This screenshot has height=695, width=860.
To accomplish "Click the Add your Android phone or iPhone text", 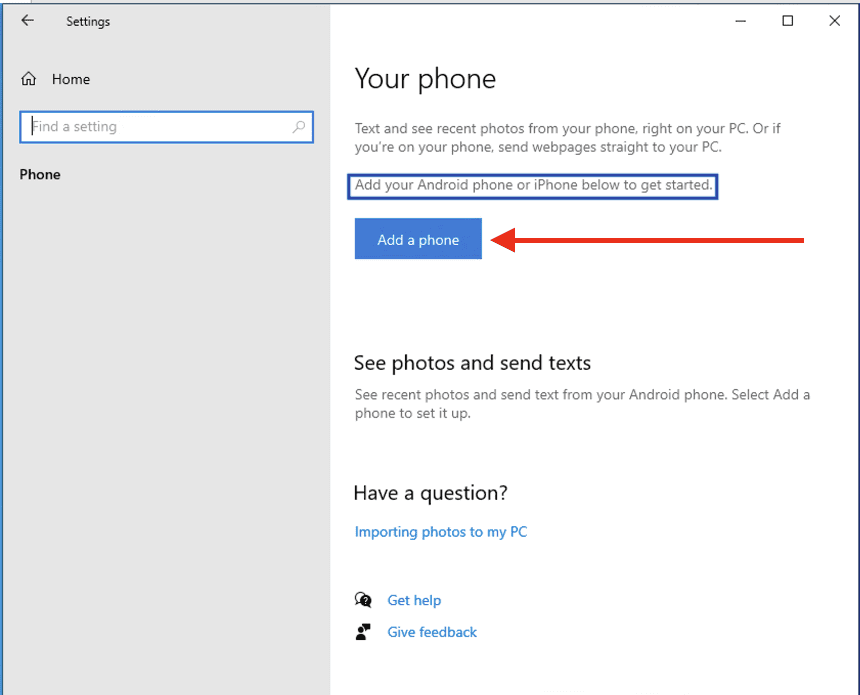I will pos(533,185).
